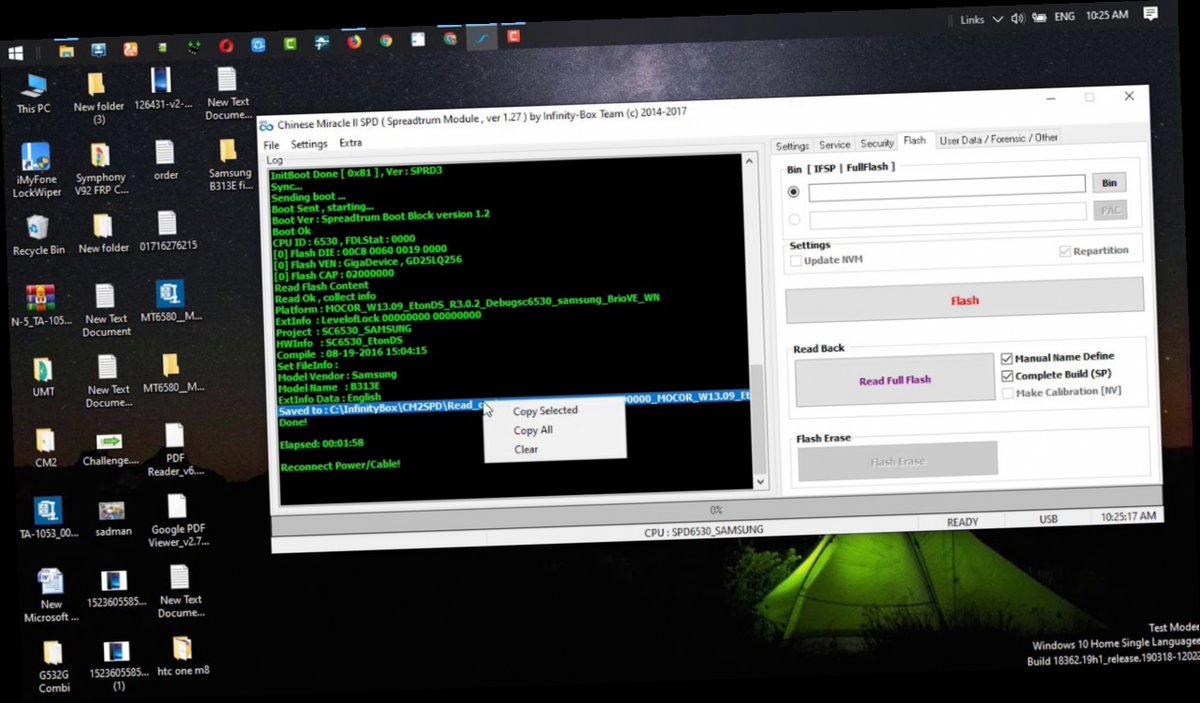Launch iMyFone LockWiper shortcut

pos(37,170)
